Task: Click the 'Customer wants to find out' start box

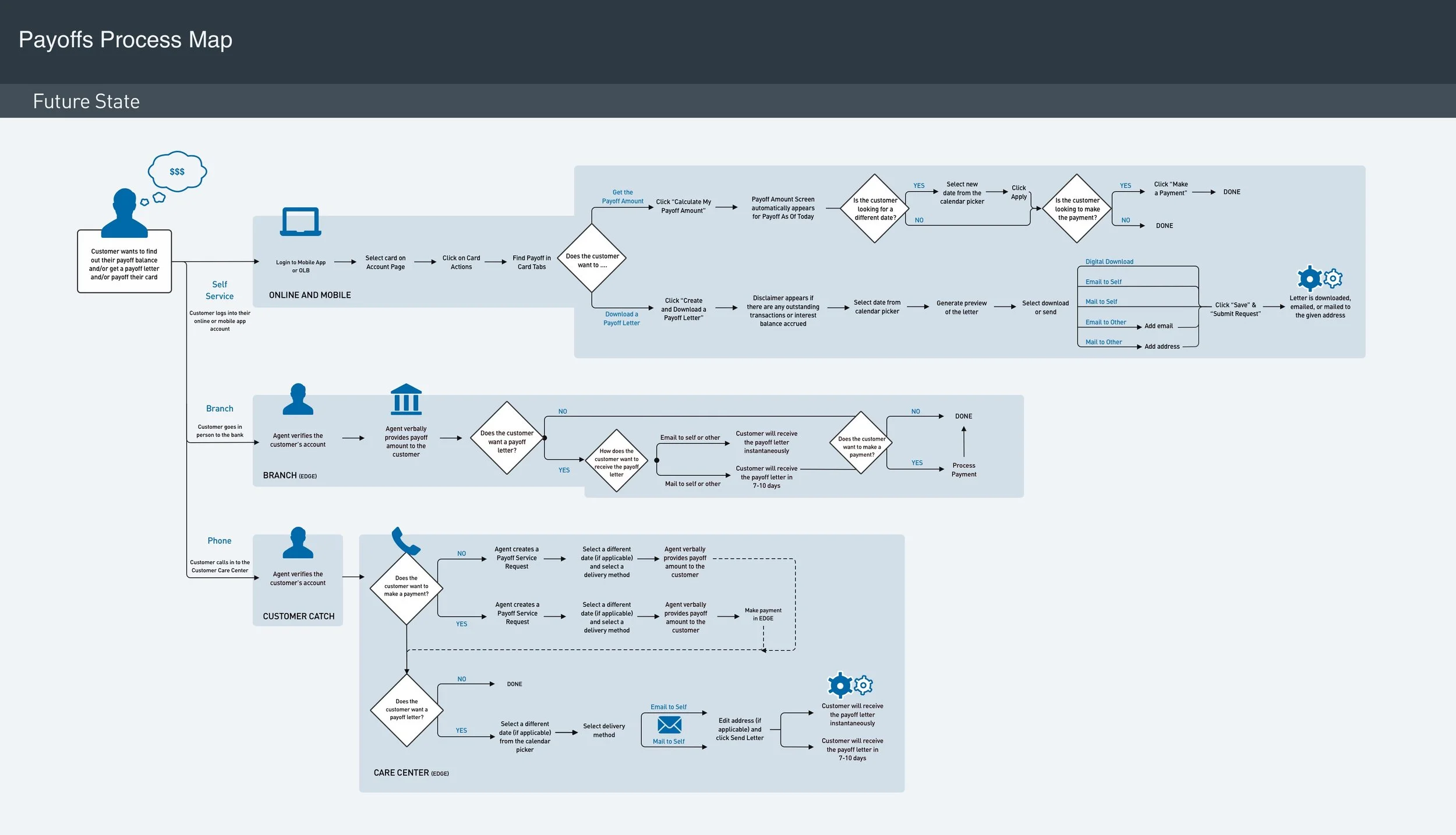Action: click(x=124, y=264)
